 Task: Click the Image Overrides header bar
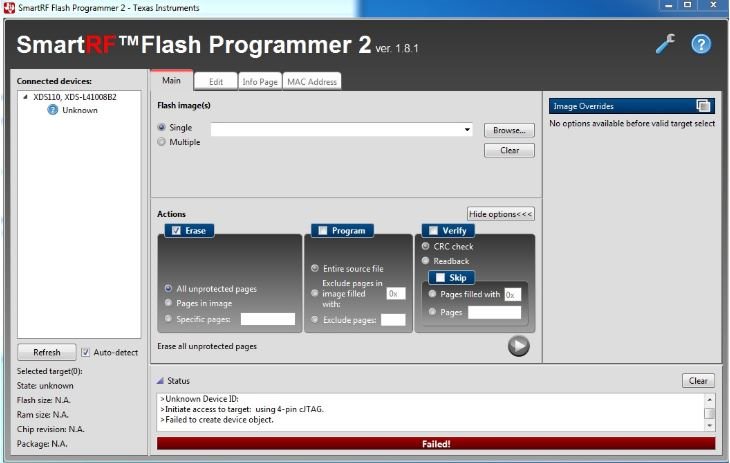[632, 106]
